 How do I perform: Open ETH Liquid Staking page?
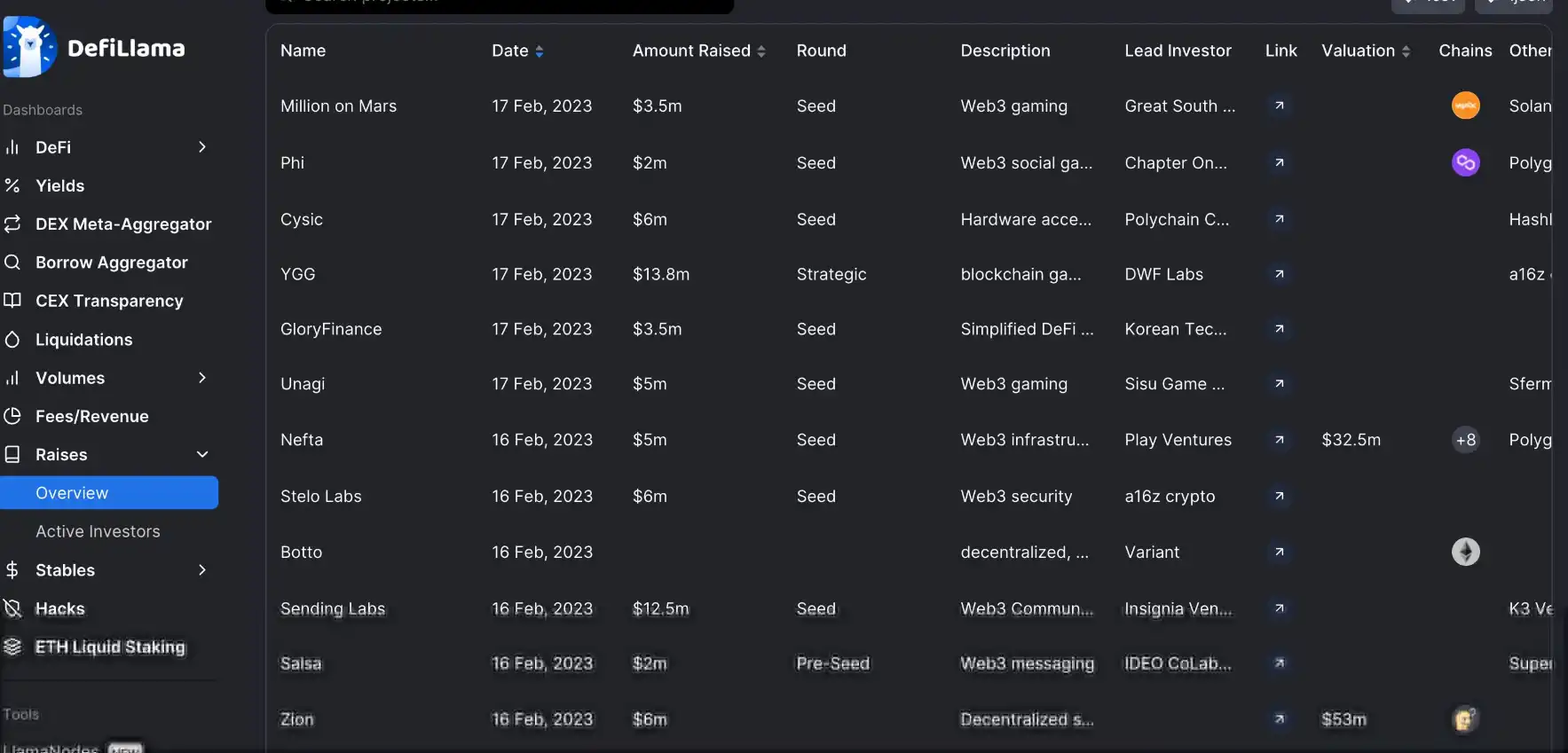click(x=110, y=647)
